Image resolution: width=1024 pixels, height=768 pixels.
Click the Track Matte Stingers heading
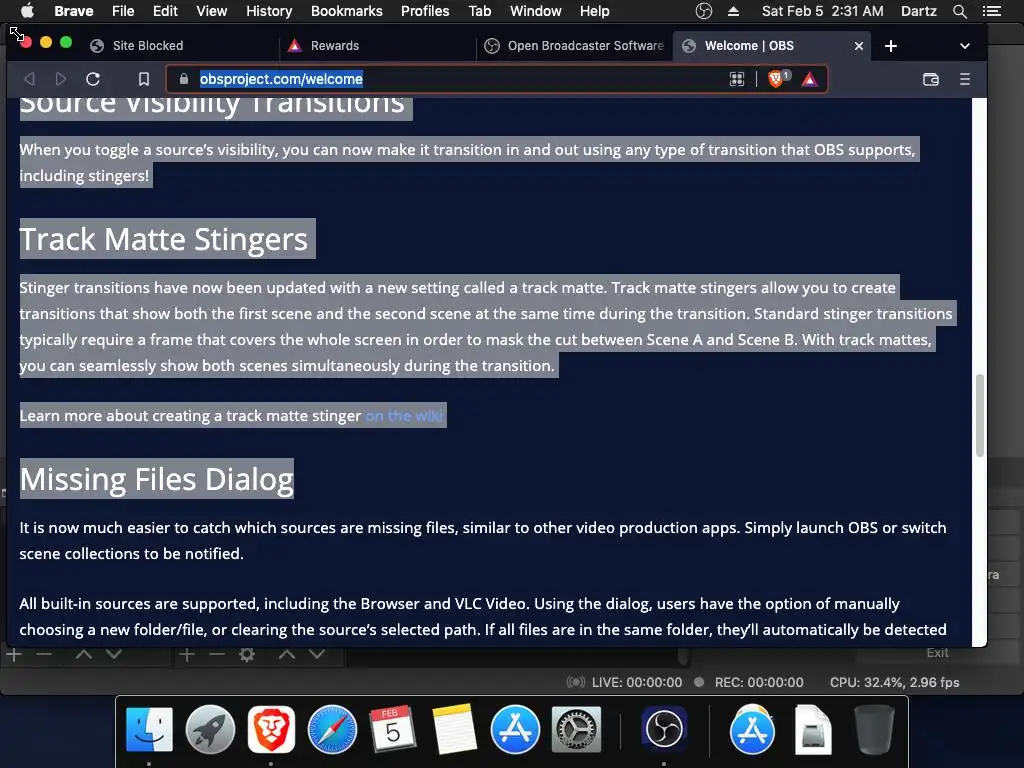tap(164, 239)
